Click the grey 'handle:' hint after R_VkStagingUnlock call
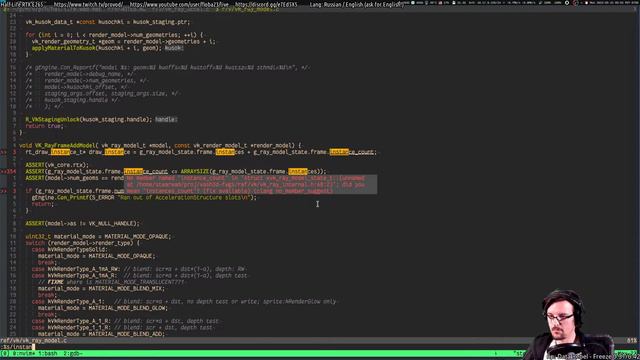This screenshot has width=640, height=360. (x=166, y=119)
